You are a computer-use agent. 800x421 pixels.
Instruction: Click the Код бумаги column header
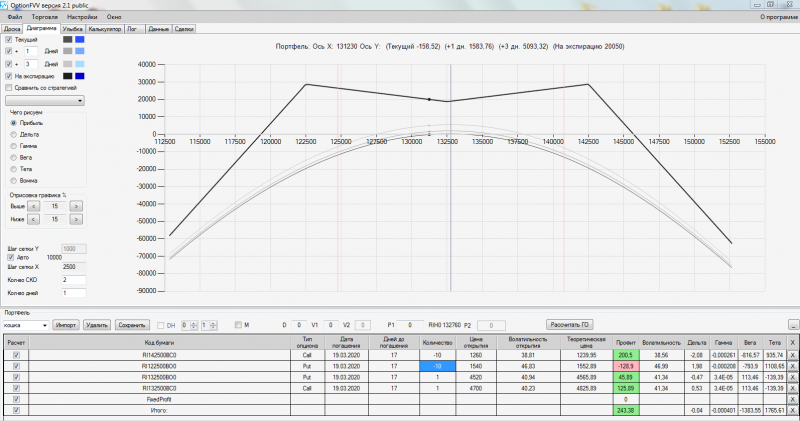[x=159, y=342]
